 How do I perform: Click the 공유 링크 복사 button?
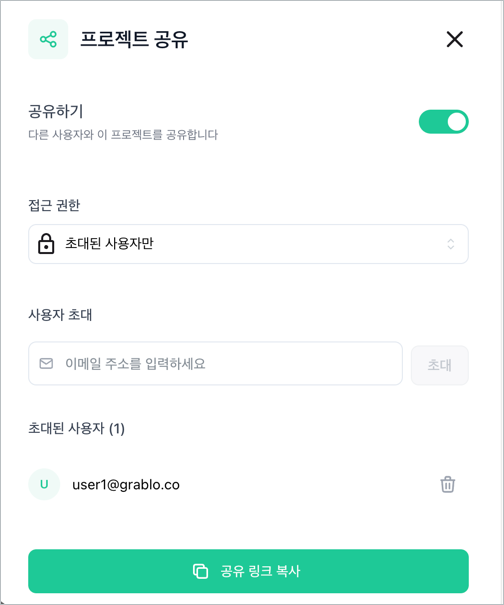pyautogui.click(x=249, y=571)
